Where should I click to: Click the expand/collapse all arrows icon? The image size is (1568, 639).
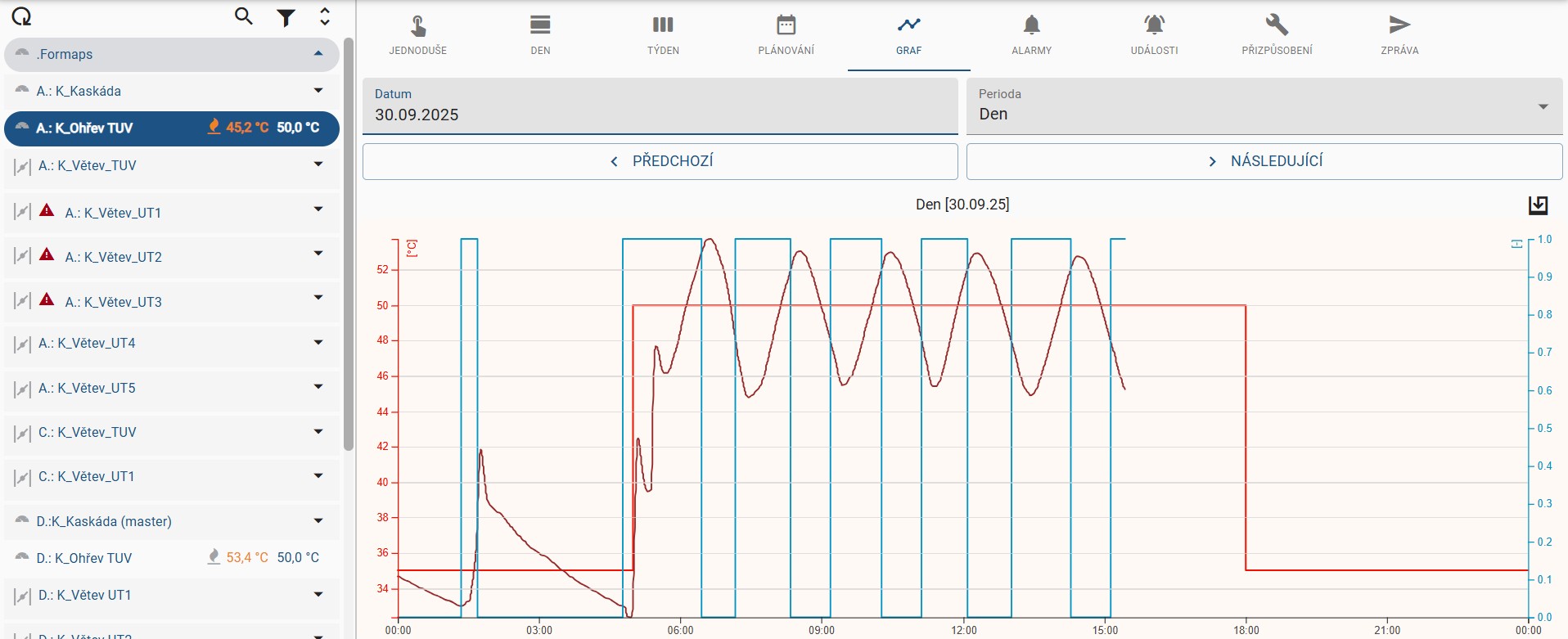[x=325, y=16]
